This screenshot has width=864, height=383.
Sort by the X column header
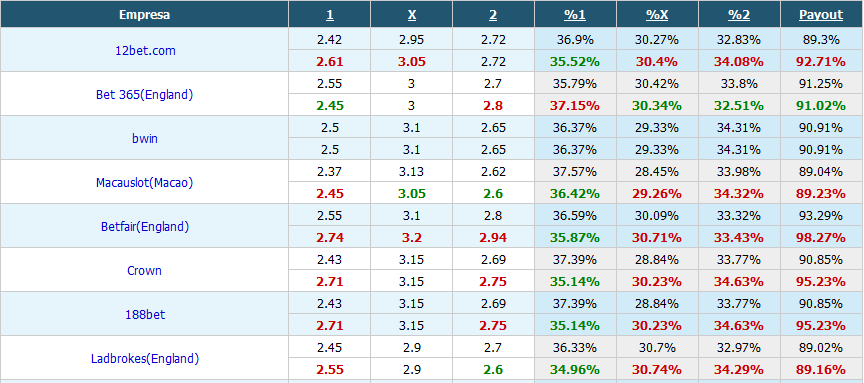tap(412, 15)
